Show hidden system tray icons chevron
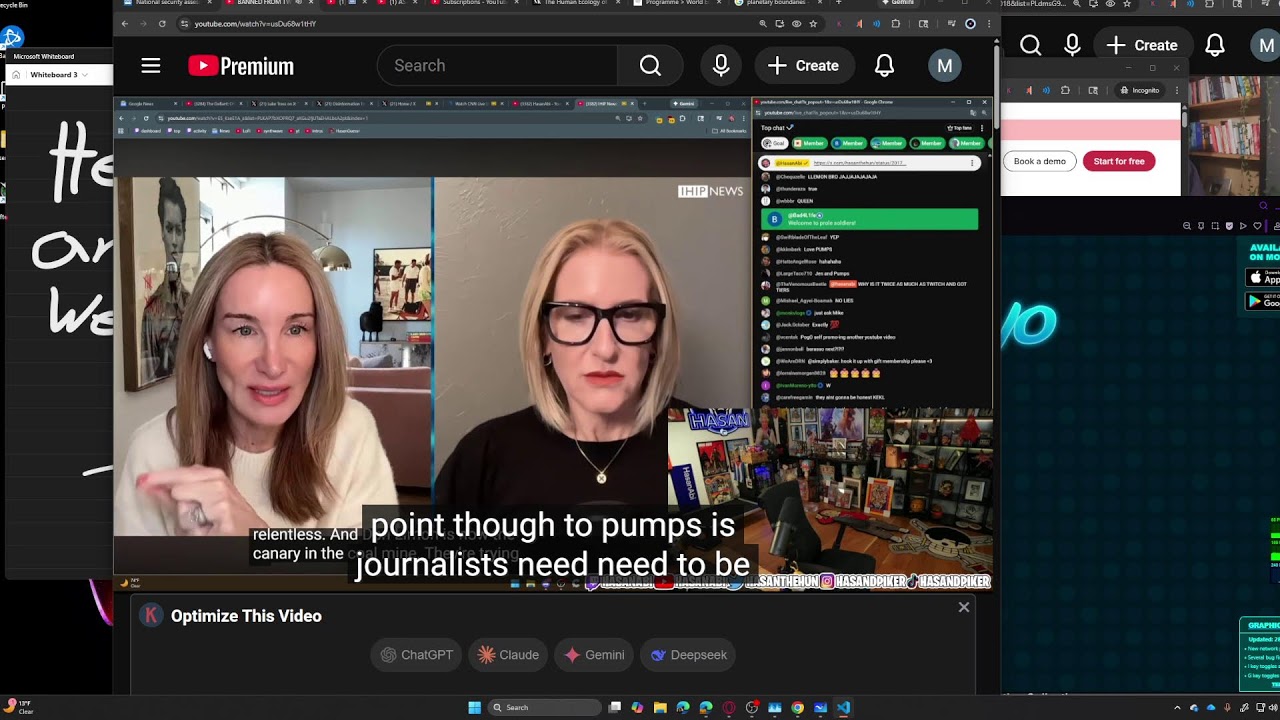 [x=1177, y=708]
